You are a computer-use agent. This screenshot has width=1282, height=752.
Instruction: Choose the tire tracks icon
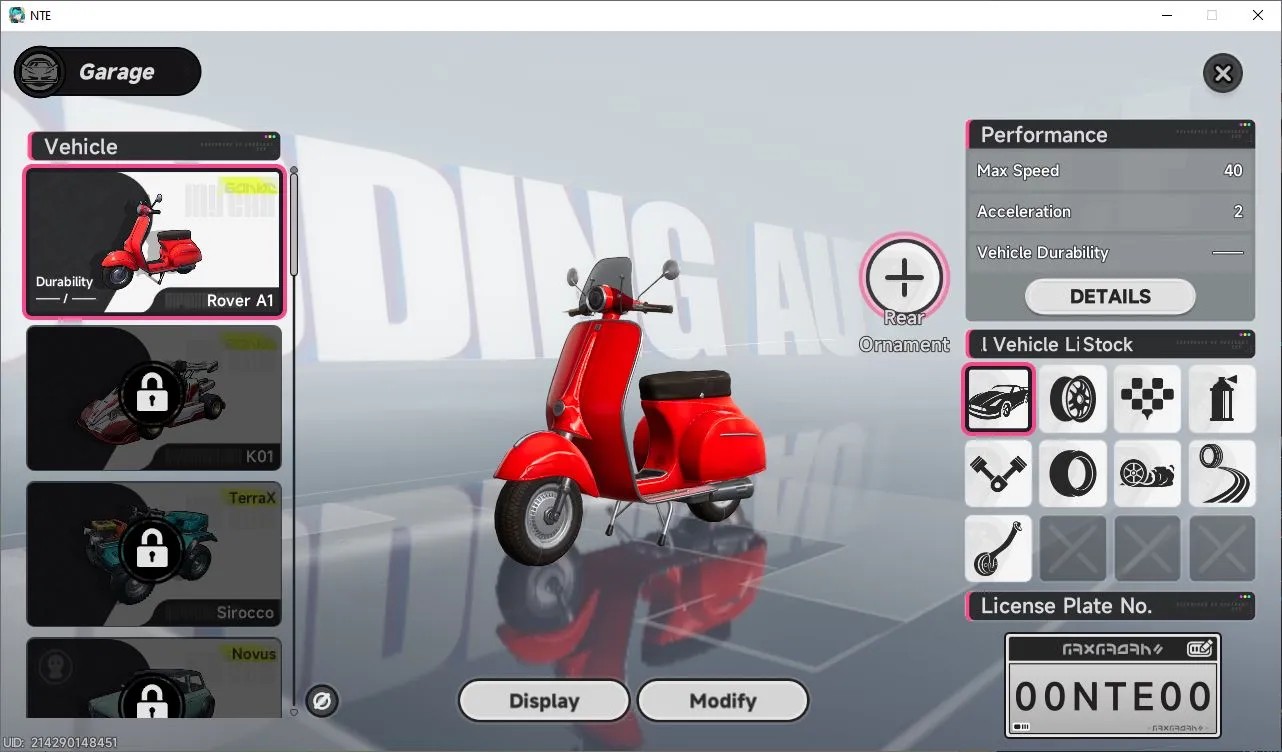point(1222,473)
